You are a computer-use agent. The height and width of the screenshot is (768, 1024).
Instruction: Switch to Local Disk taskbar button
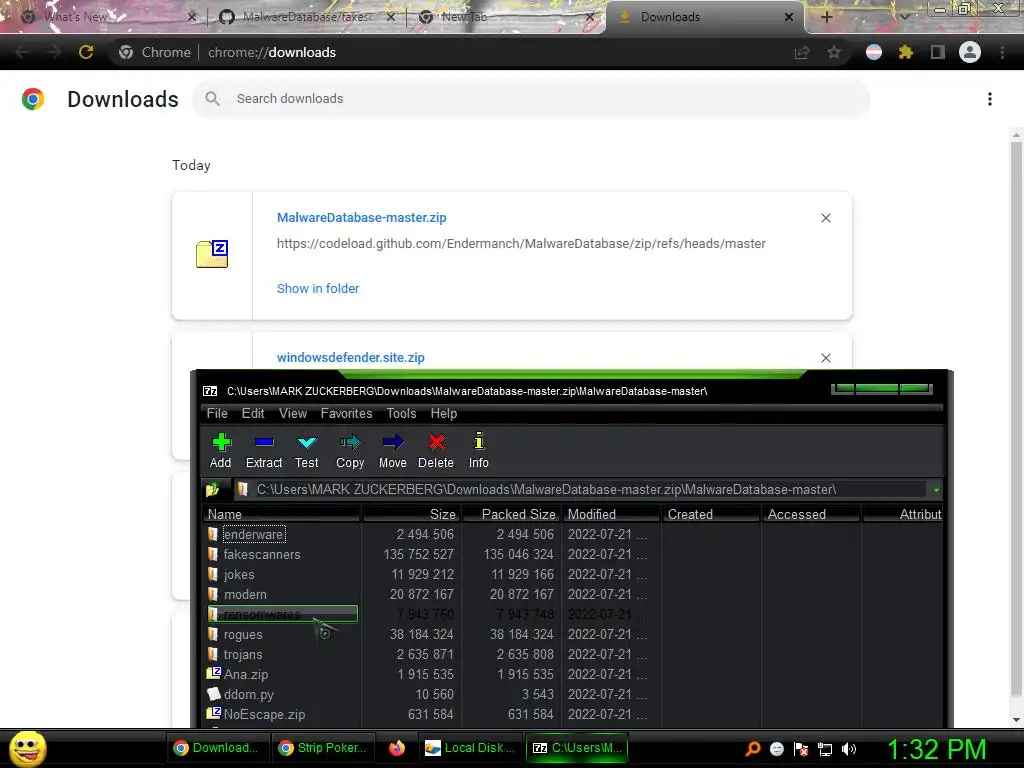click(x=469, y=748)
